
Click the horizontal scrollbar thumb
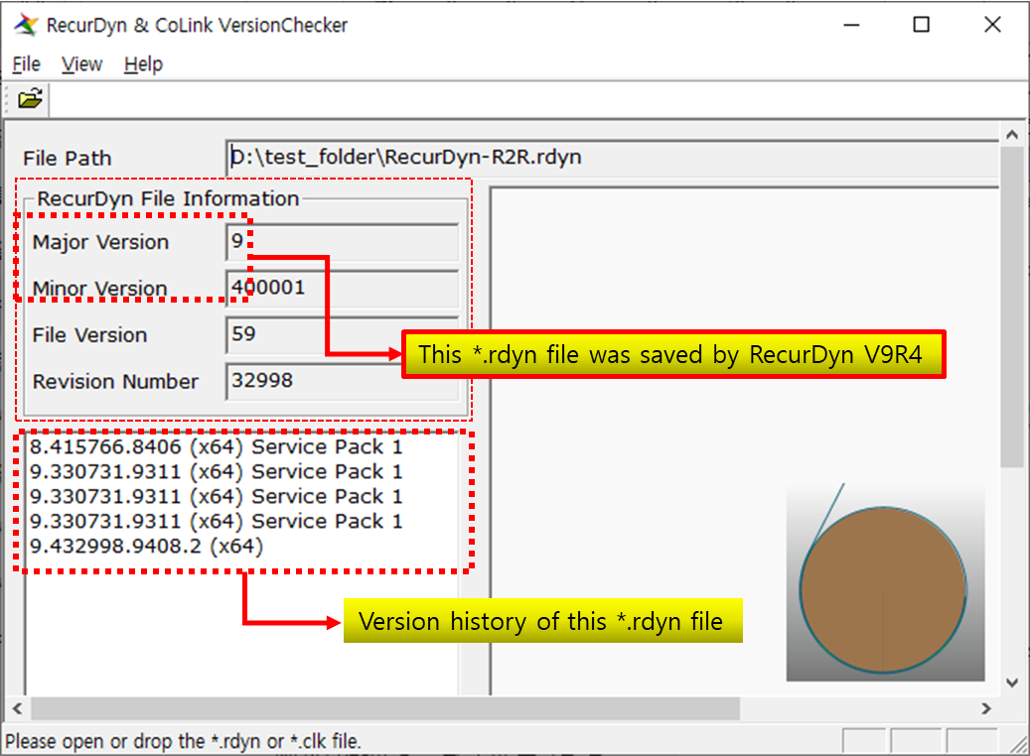pyautogui.click(x=386, y=709)
